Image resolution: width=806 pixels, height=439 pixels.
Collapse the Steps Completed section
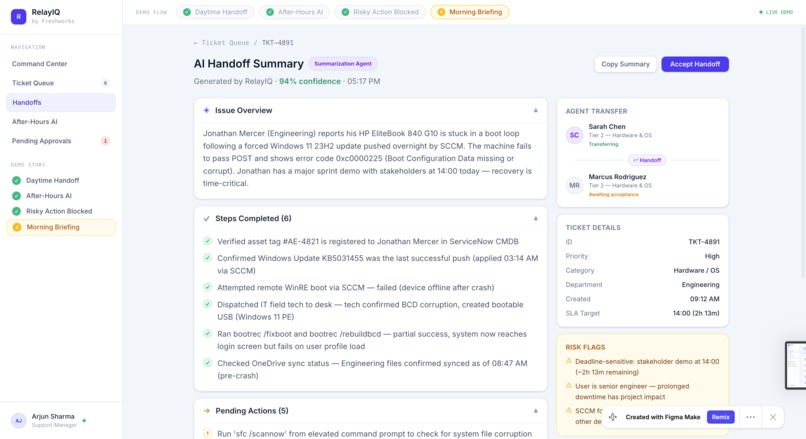pos(536,218)
